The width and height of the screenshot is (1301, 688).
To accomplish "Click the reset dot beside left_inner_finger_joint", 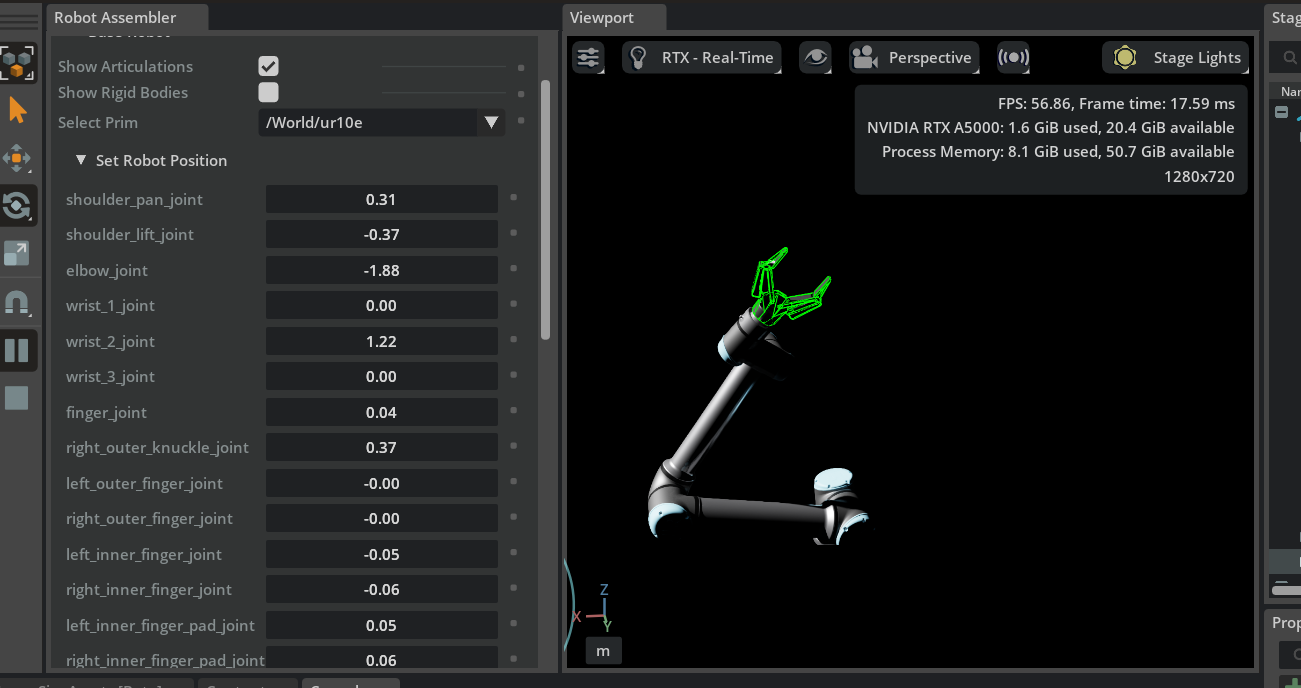I will tap(514, 553).
